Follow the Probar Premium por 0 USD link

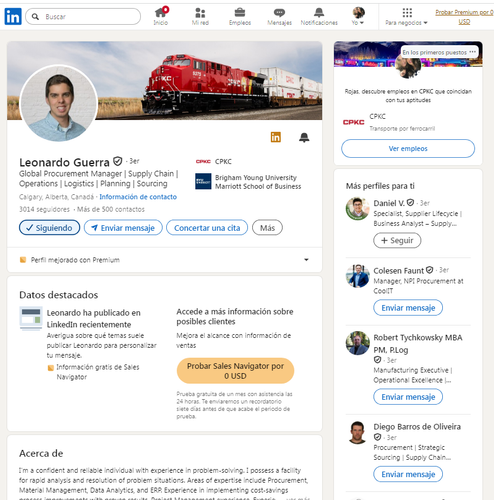tap(464, 17)
